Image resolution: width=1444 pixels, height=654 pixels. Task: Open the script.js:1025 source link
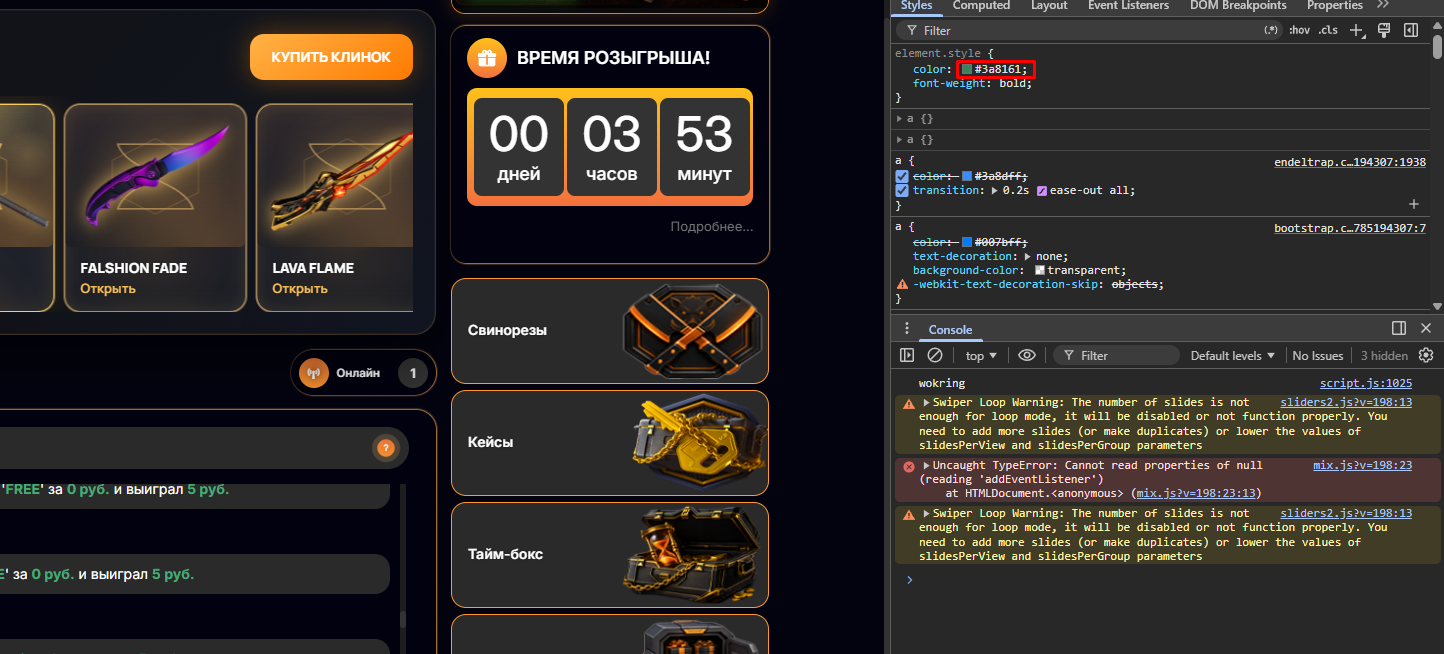pos(1366,383)
